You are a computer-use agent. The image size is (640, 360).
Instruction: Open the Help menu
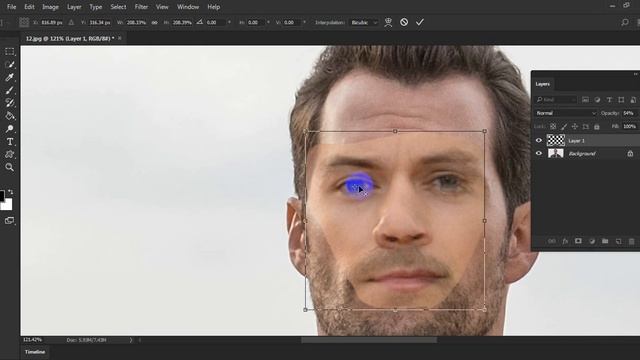click(213, 7)
